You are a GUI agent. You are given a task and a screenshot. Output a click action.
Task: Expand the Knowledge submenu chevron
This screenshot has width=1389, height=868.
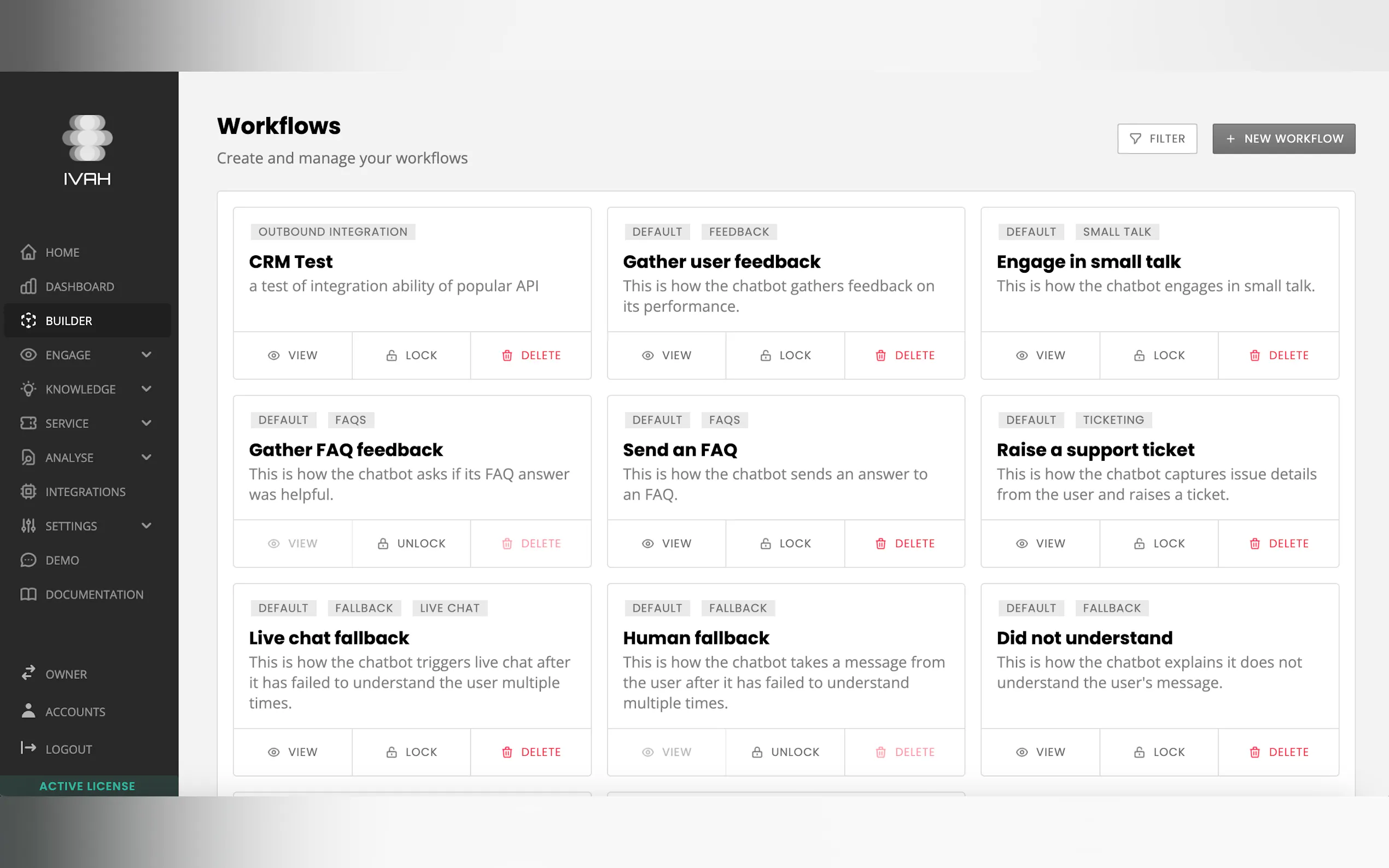point(147,389)
